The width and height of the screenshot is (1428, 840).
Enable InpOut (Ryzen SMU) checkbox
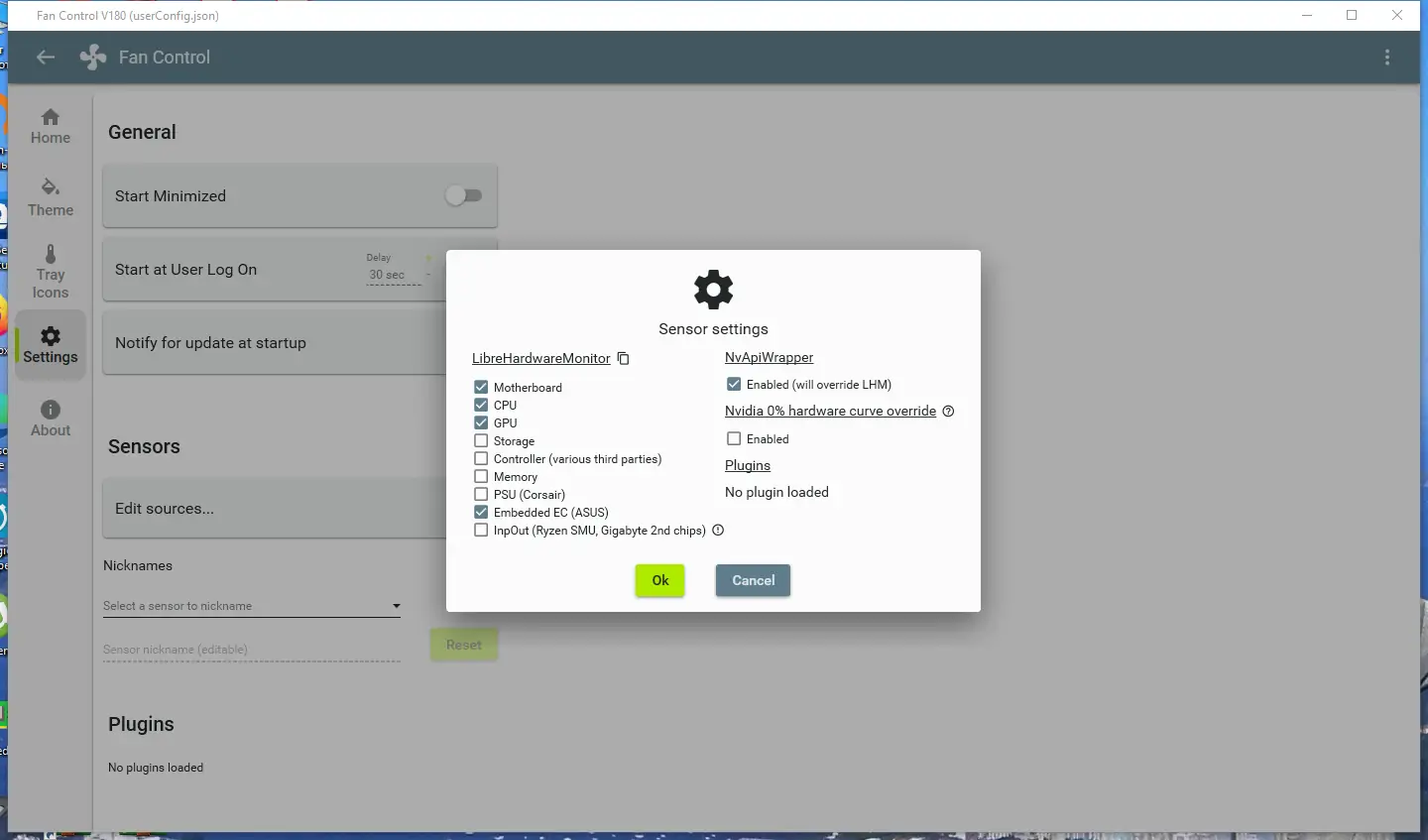tap(481, 530)
